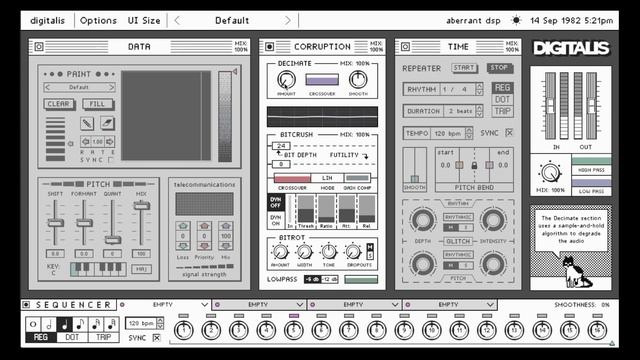Increase telecommunications Loss with up arrow
The image size is (640, 360).
(x=182, y=226)
